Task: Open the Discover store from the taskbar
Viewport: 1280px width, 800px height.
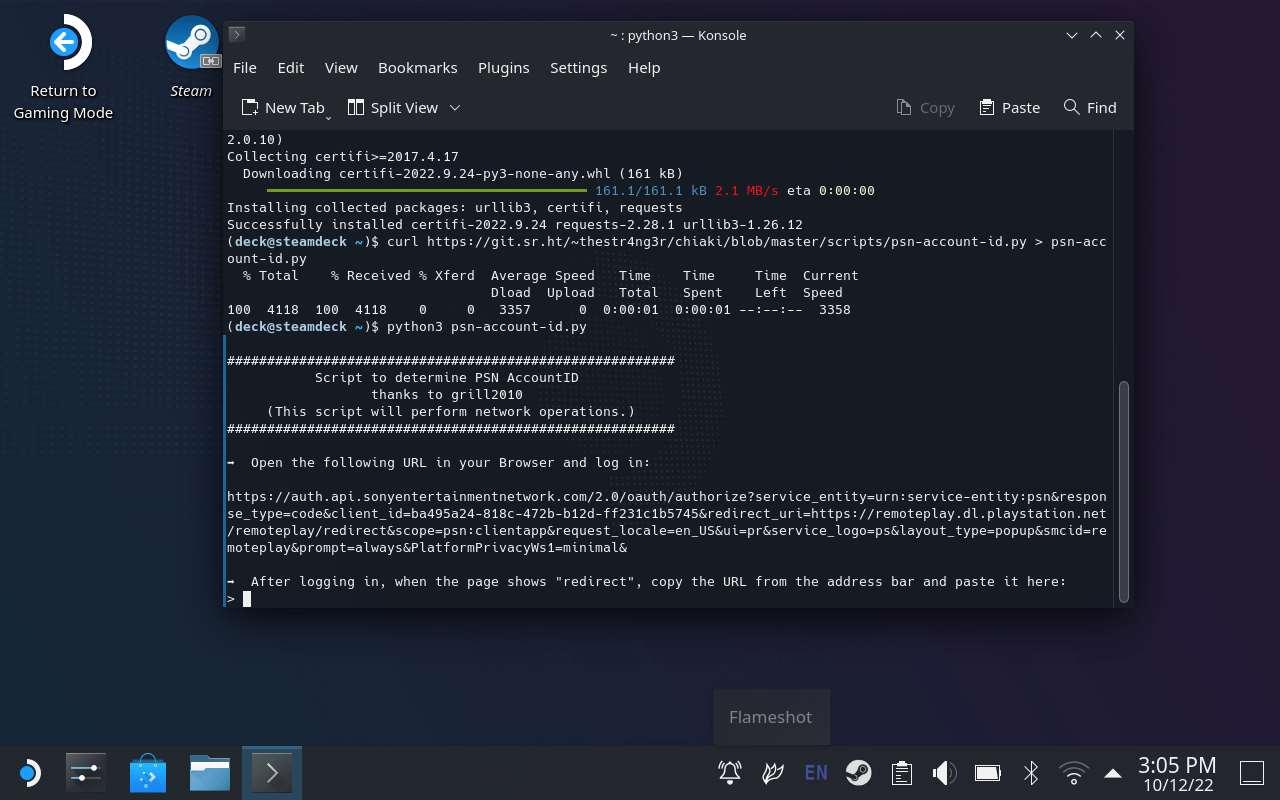Action: 148,773
